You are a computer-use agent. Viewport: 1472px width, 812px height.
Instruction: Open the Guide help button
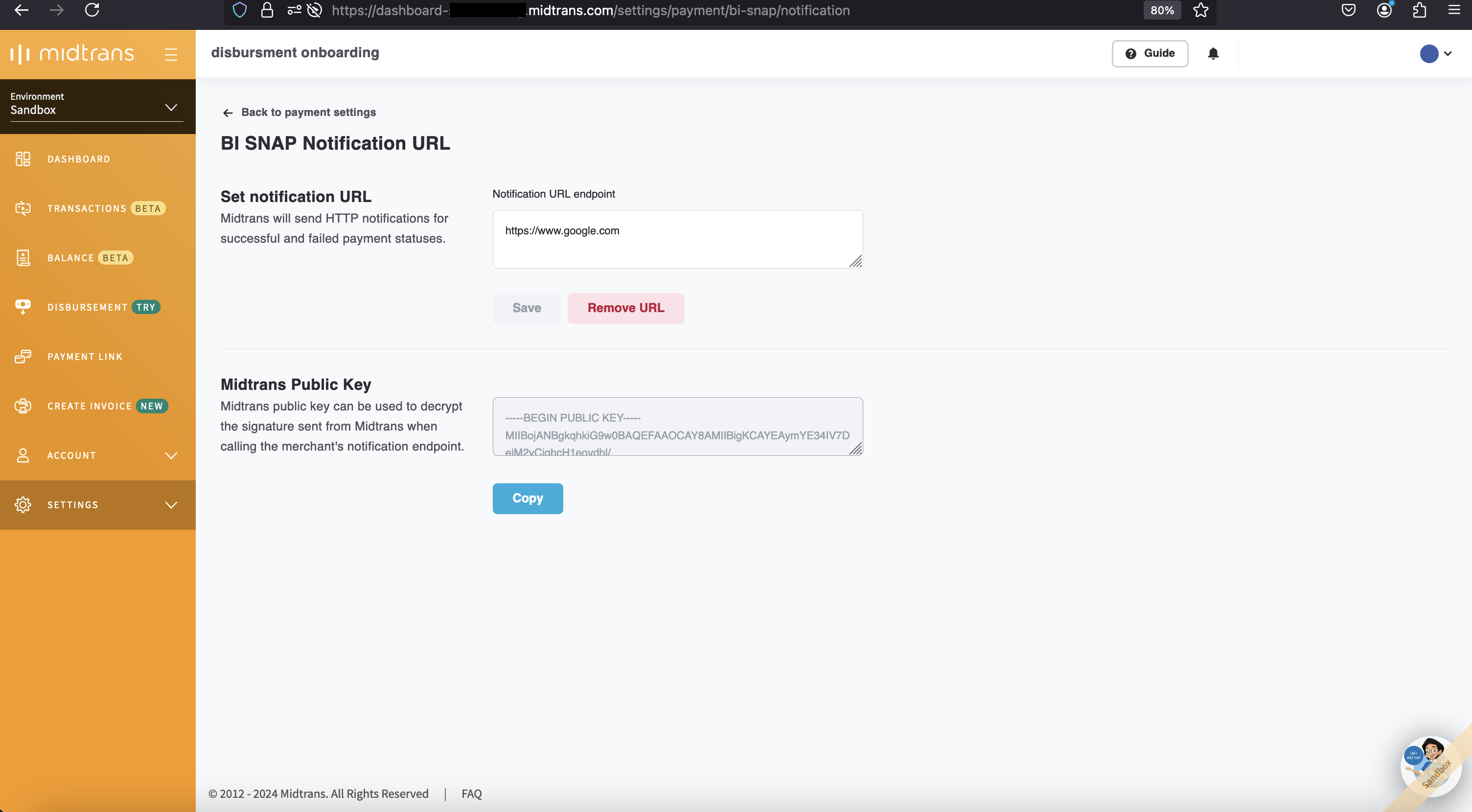click(1150, 53)
